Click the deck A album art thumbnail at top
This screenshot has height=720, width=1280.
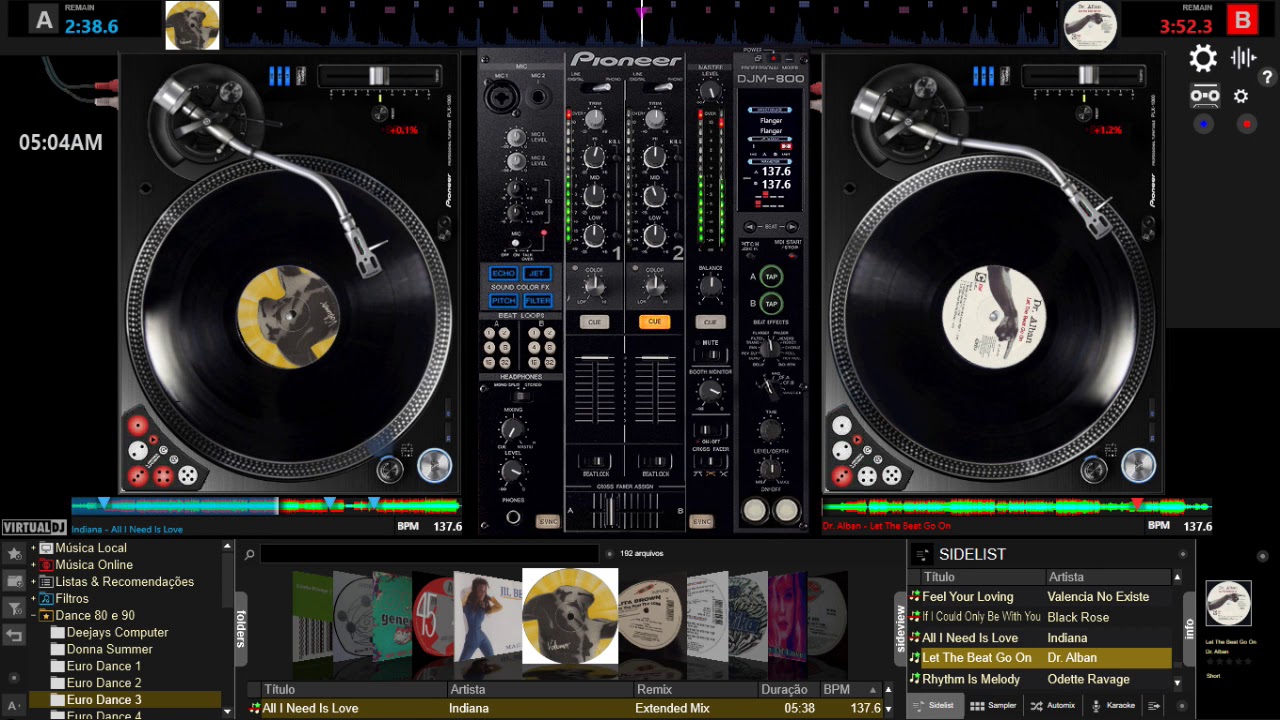pyautogui.click(x=192, y=25)
